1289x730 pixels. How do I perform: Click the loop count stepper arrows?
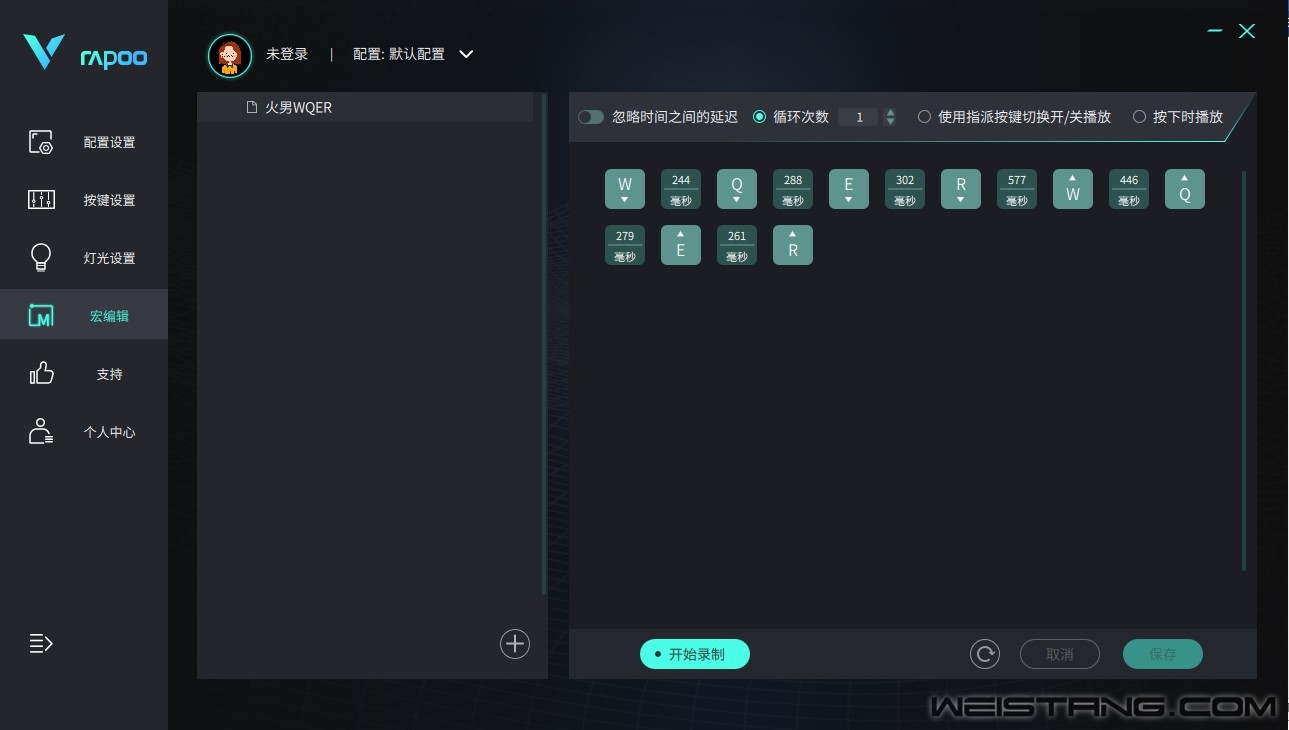(x=890, y=117)
